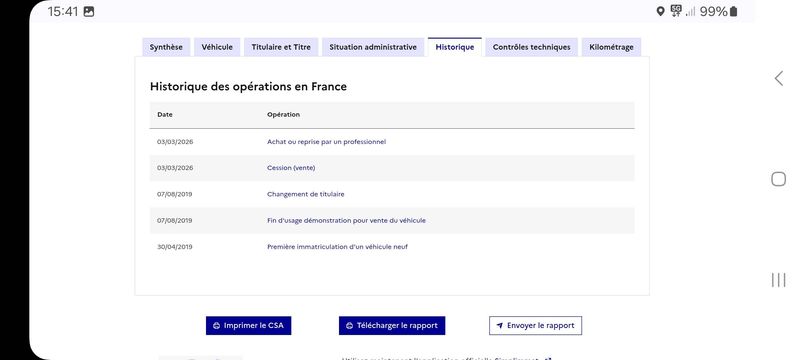Image resolution: width=800 pixels, height=360 pixels.
Task: Go to Situation administrative tab
Action: tap(373, 47)
